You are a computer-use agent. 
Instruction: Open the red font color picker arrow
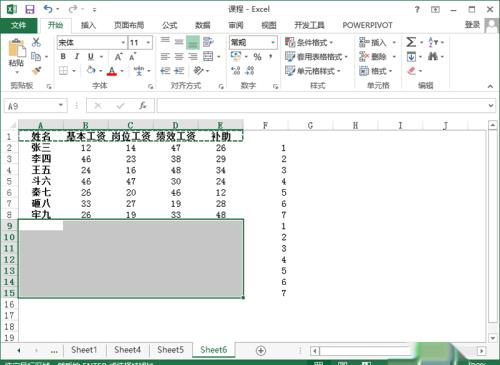point(122,71)
